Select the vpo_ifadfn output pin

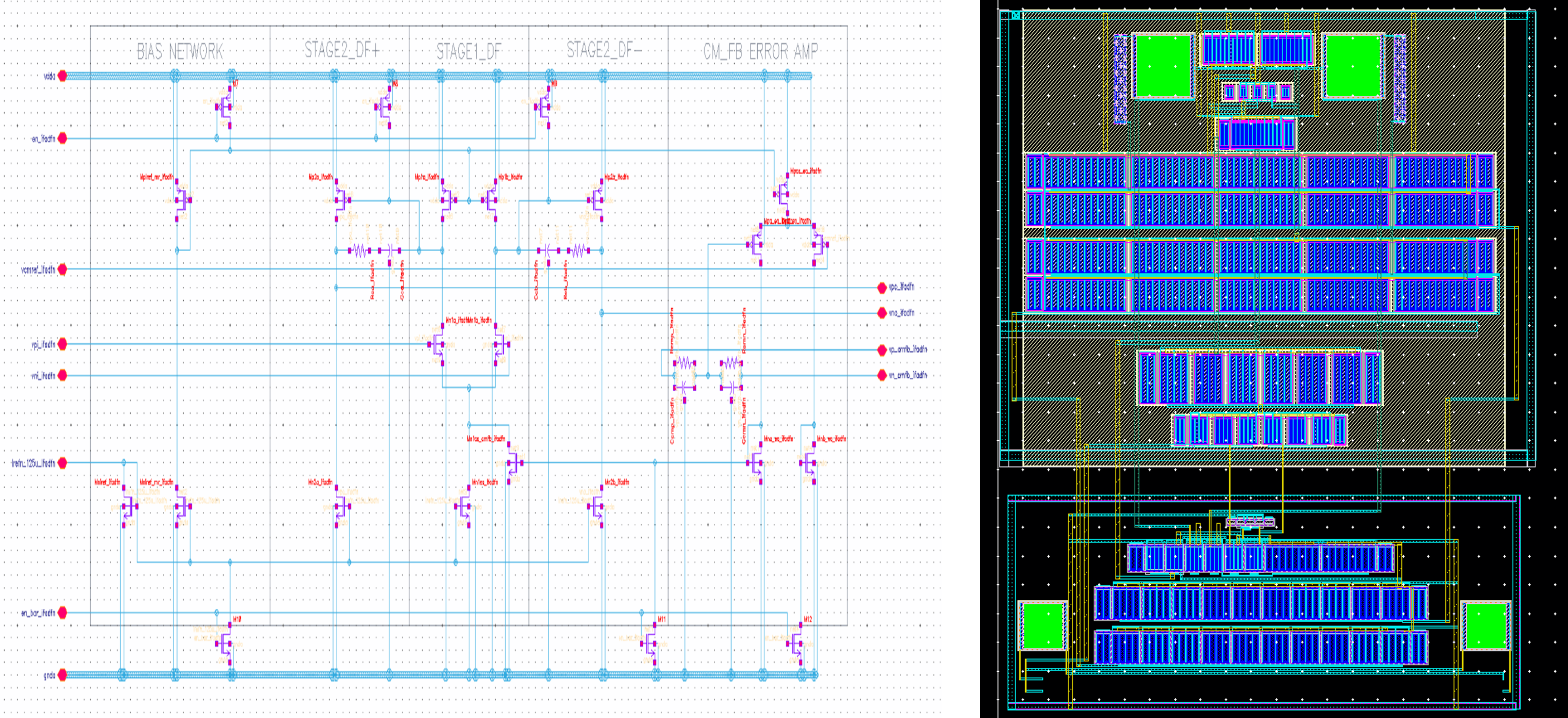(882, 287)
